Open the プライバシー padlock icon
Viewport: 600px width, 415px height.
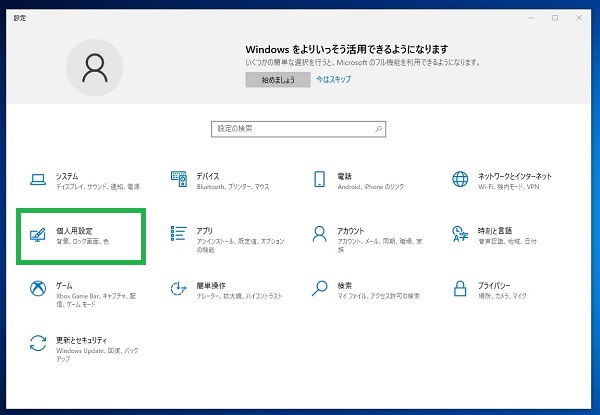(x=460, y=288)
